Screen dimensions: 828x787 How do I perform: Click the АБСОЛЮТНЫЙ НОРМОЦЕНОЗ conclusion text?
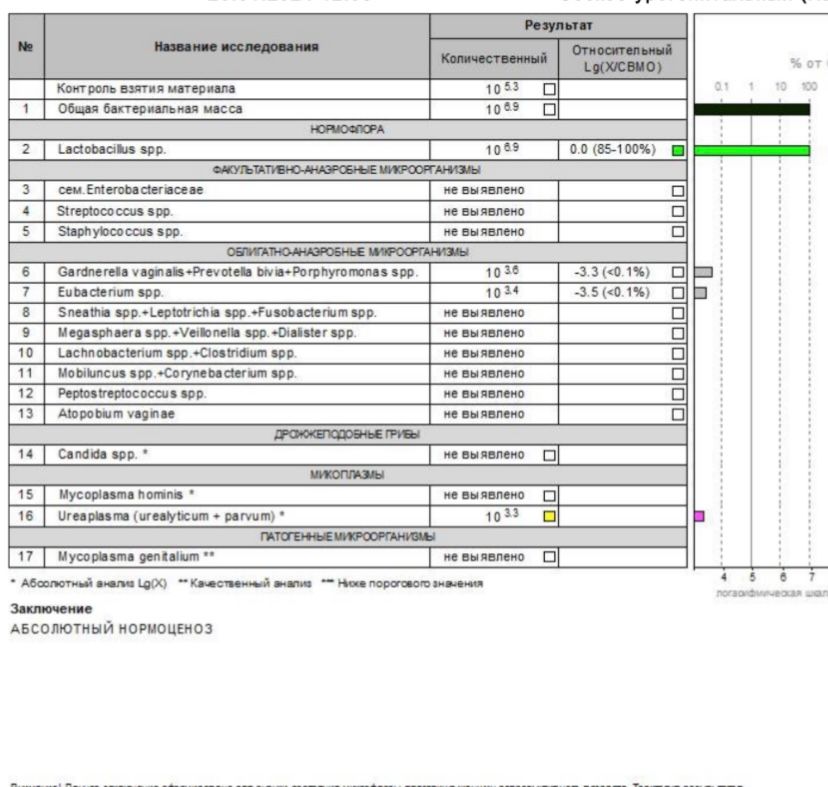(x=112, y=629)
